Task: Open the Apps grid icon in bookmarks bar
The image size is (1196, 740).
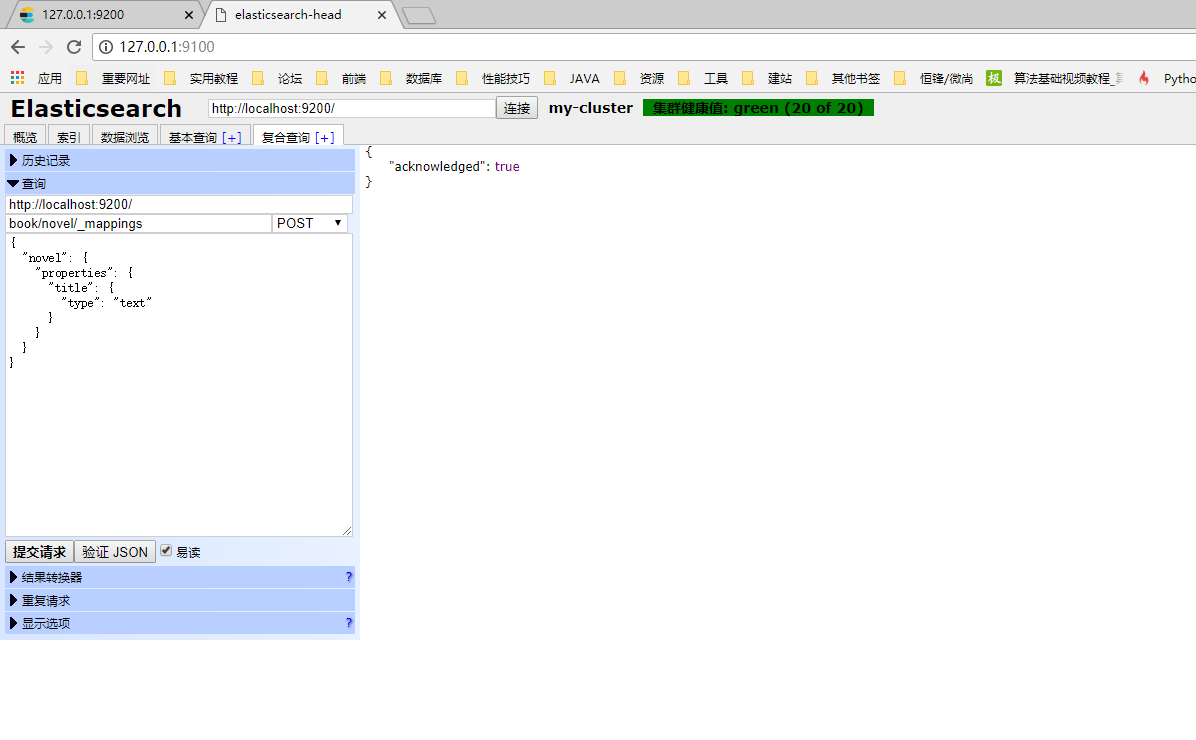Action: pos(18,78)
